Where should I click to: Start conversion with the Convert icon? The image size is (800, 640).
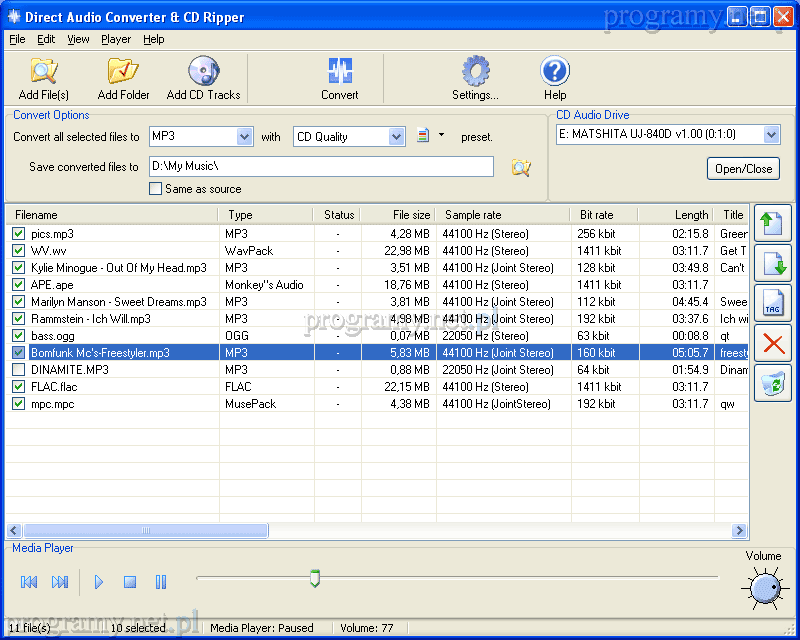[340, 72]
